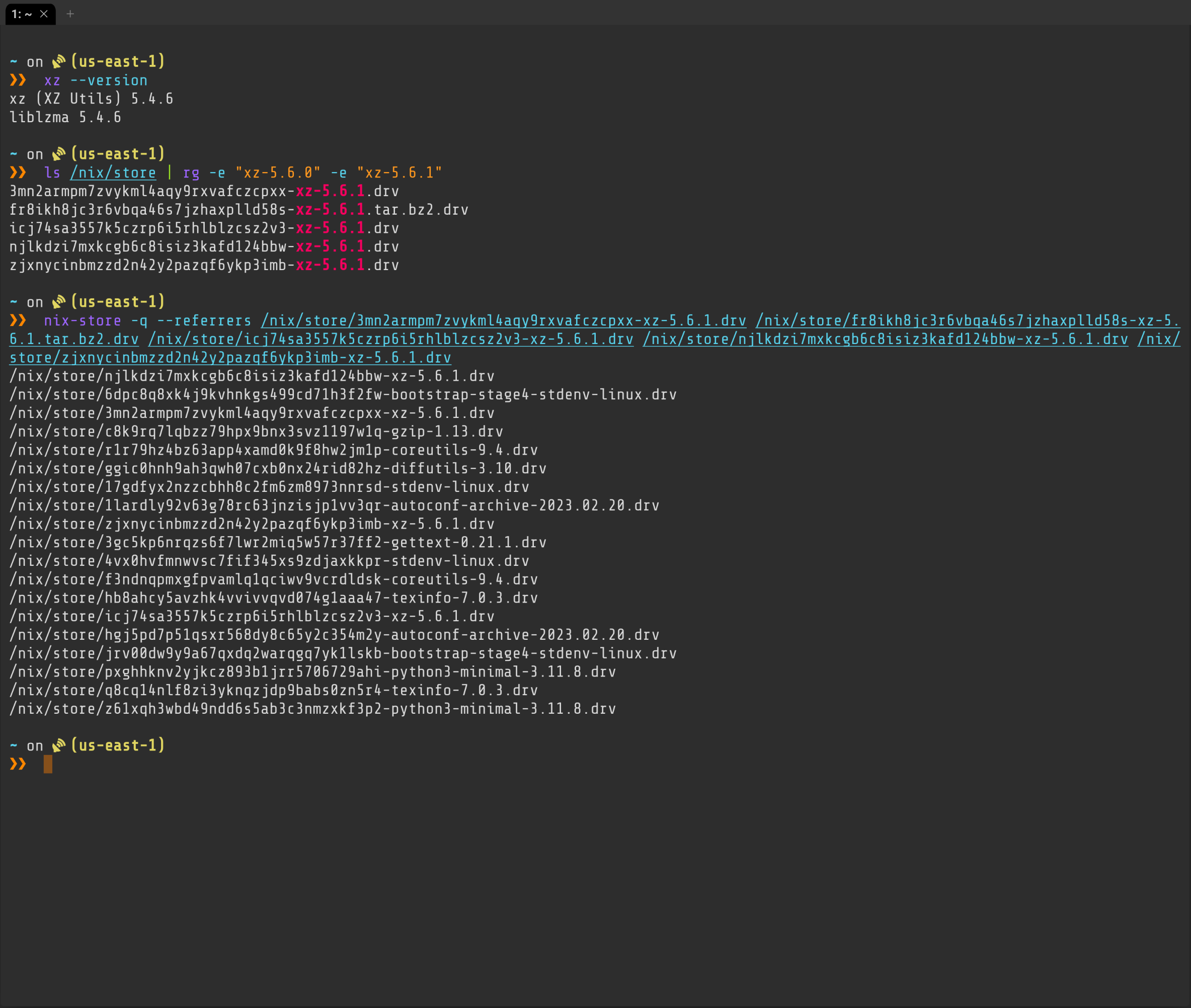
Task: Select the 1:~ tab in the tab bar
Action: click(x=20, y=14)
